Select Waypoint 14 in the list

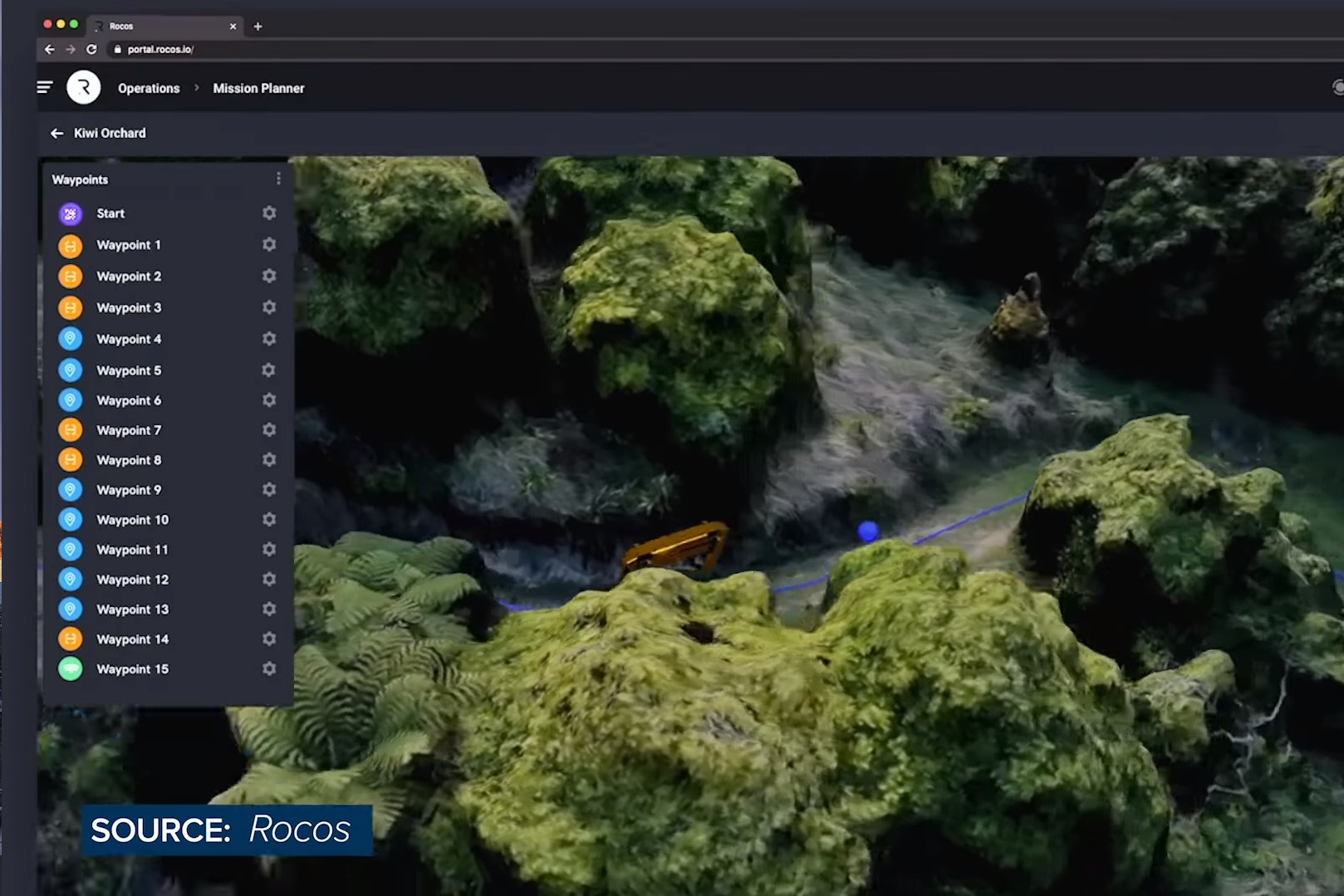(x=132, y=639)
